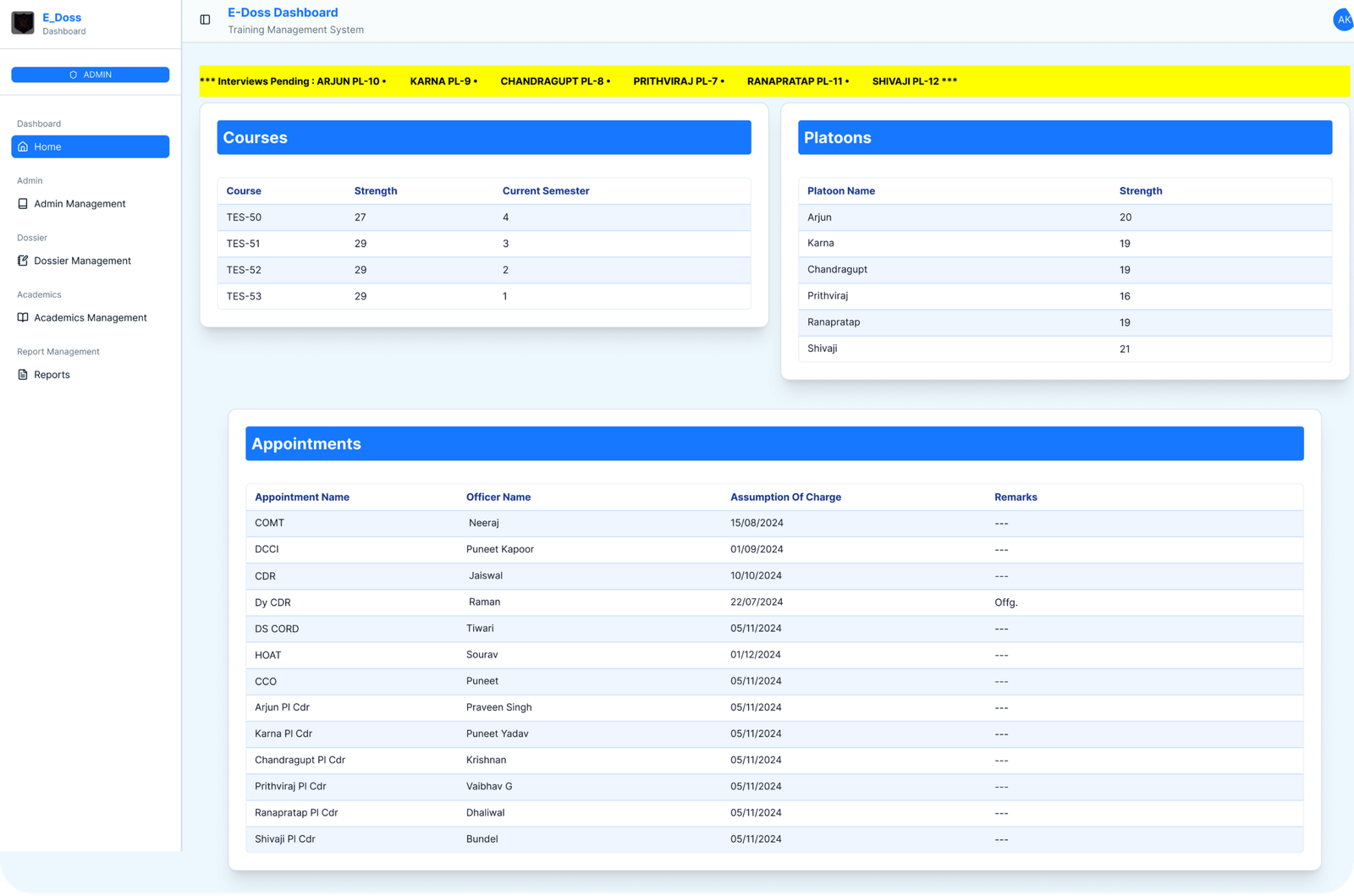Click the Current Semester column header
1354x896 pixels.
click(x=546, y=191)
